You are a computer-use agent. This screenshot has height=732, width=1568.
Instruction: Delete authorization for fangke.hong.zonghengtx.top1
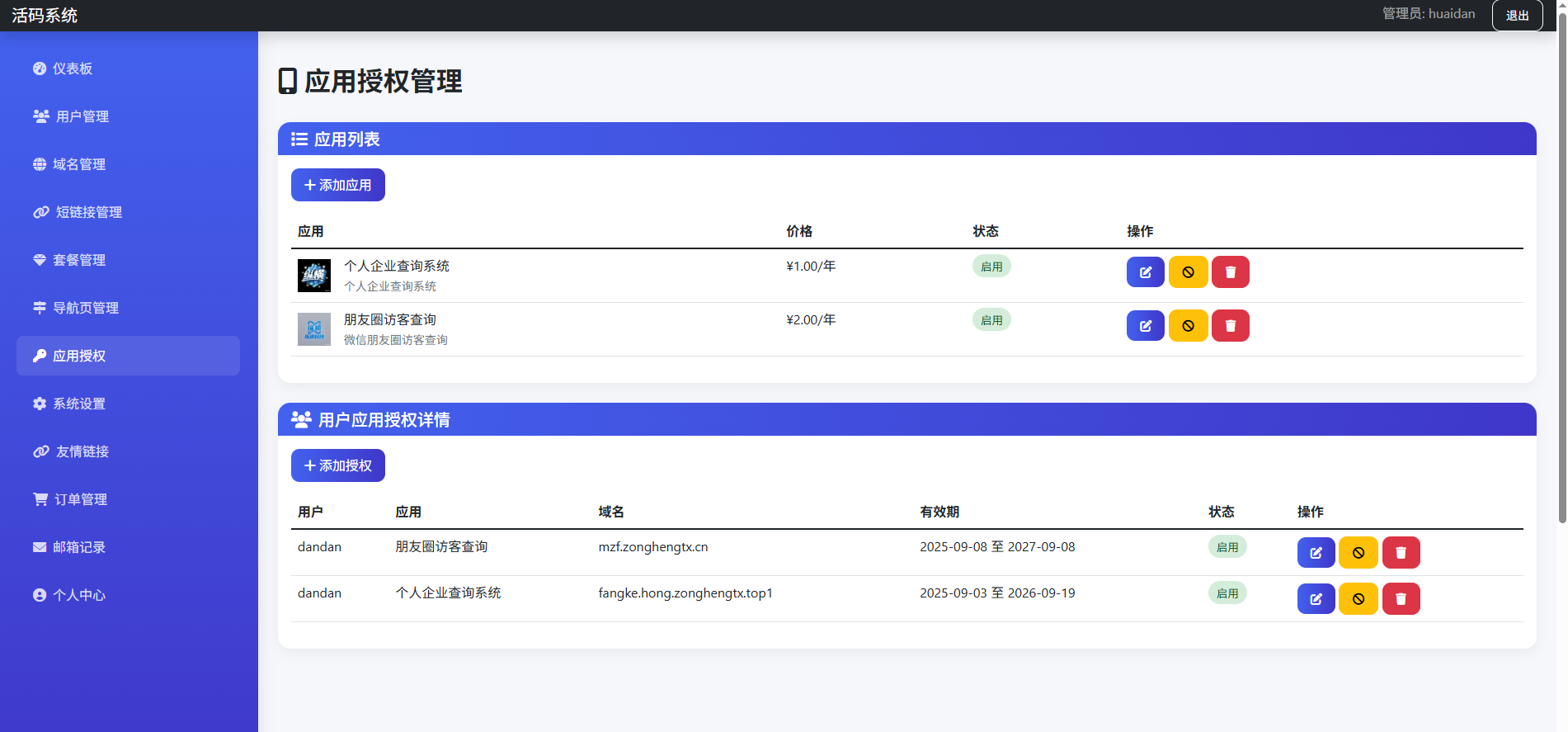click(x=1401, y=599)
